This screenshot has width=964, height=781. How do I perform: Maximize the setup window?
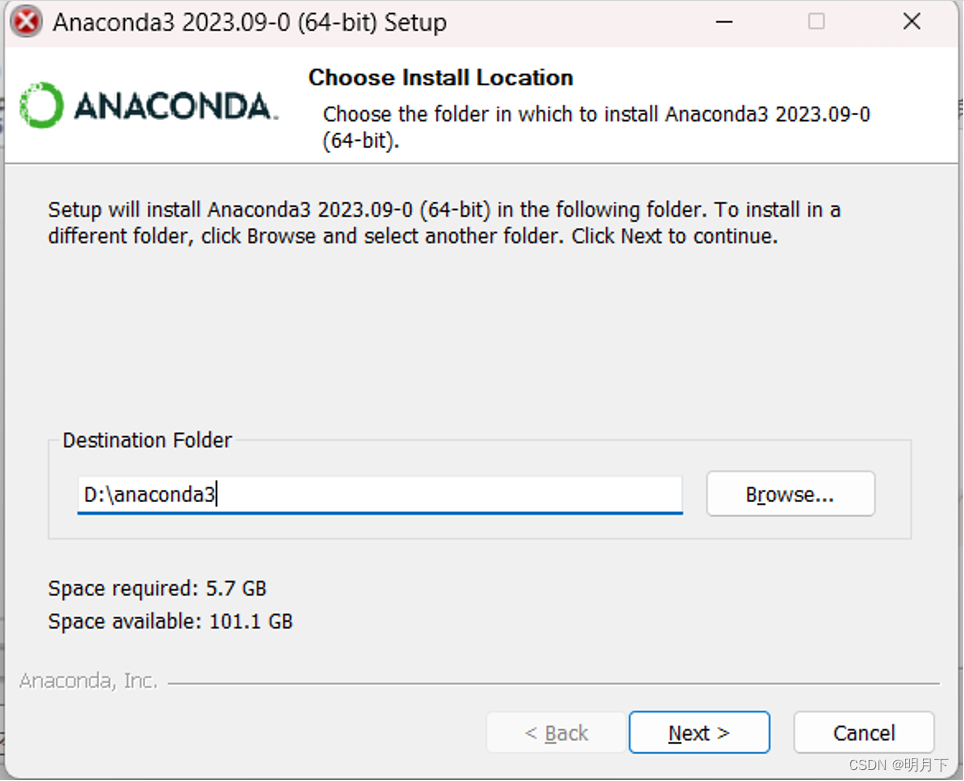(x=816, y=20)
